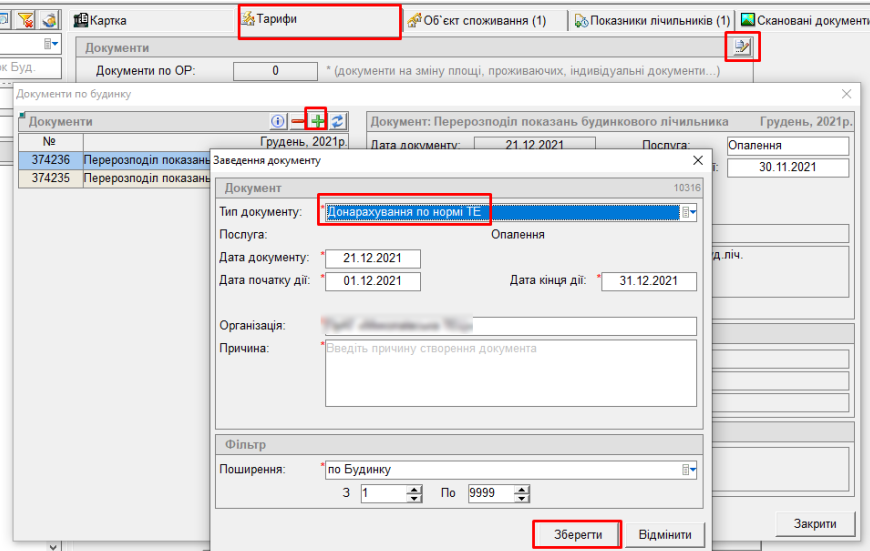Increase the З value with stepper arrow
The width and height of the screenshot is (870, 551).
414,489
